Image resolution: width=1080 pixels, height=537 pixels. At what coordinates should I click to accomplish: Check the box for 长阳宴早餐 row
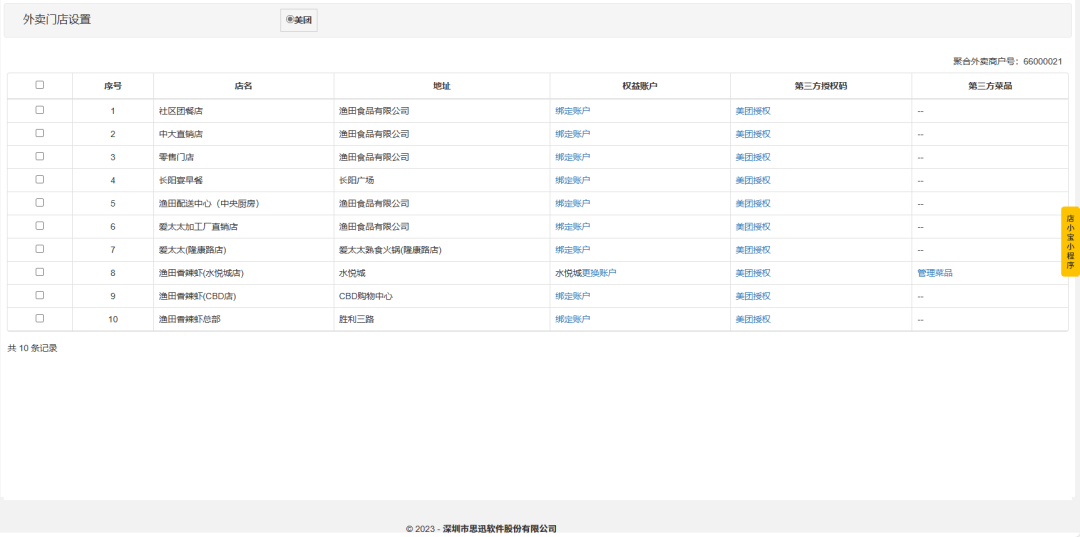coord(39,180)
